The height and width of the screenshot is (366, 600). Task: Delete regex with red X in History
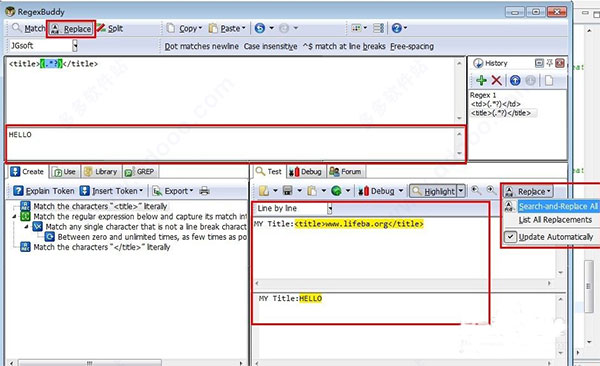(496, 80)
